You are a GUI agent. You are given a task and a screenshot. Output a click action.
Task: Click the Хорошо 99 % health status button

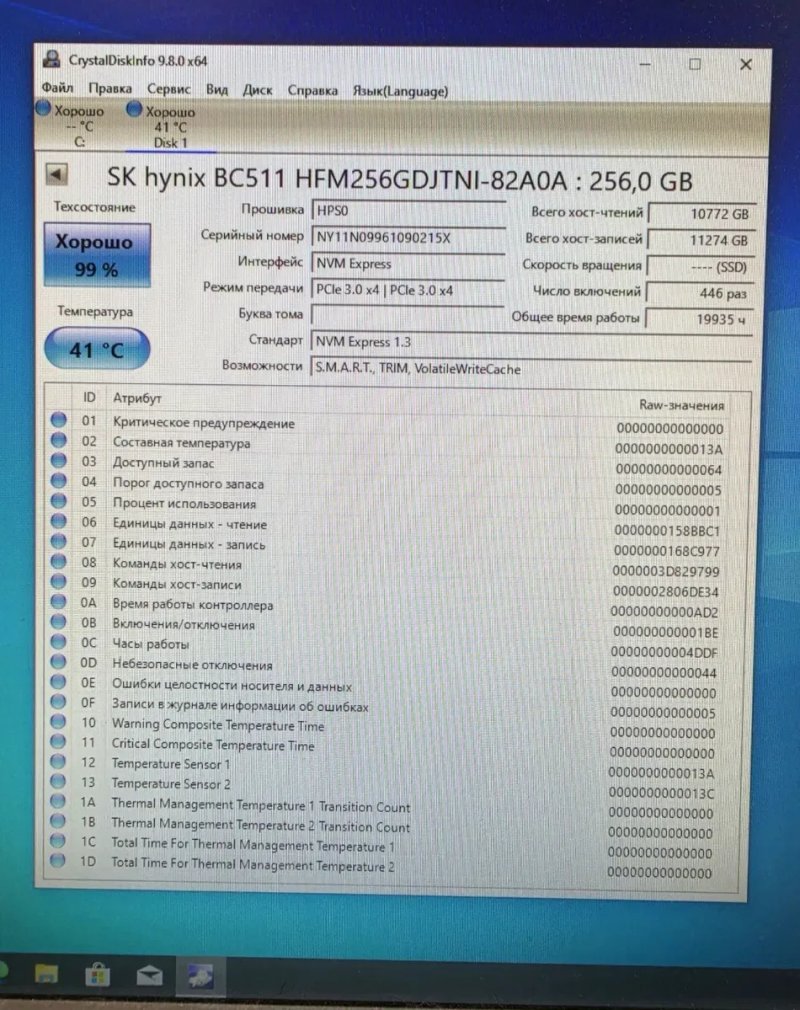(97, 255)
